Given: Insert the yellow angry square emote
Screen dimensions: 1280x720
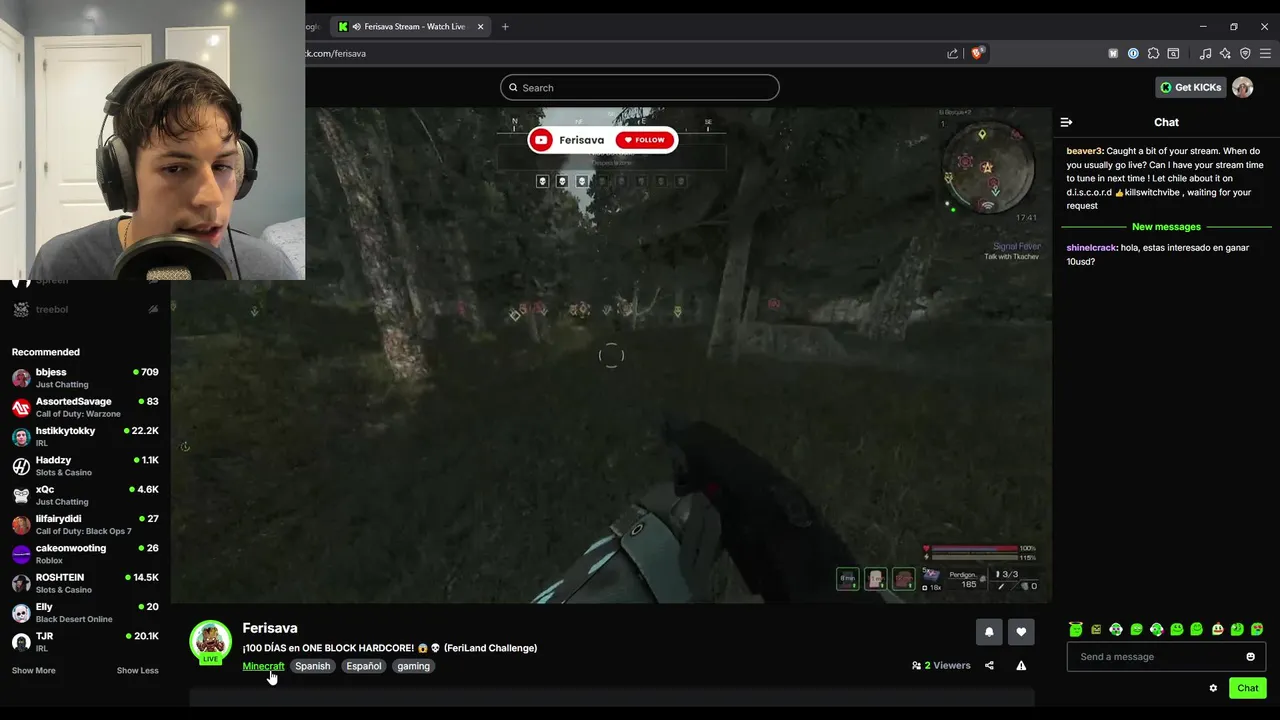Looking at the screenshot, I should pos(1096,630).
